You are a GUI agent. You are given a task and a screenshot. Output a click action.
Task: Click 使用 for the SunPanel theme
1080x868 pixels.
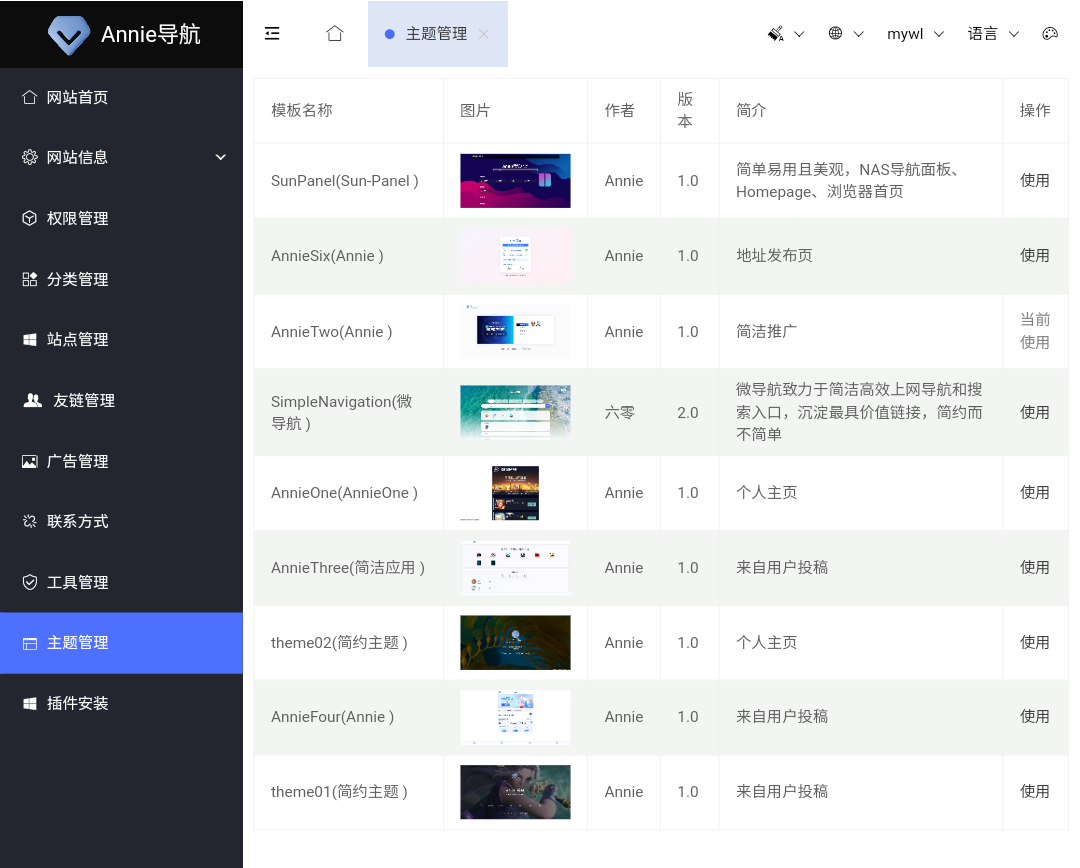tap(1034, 181)
